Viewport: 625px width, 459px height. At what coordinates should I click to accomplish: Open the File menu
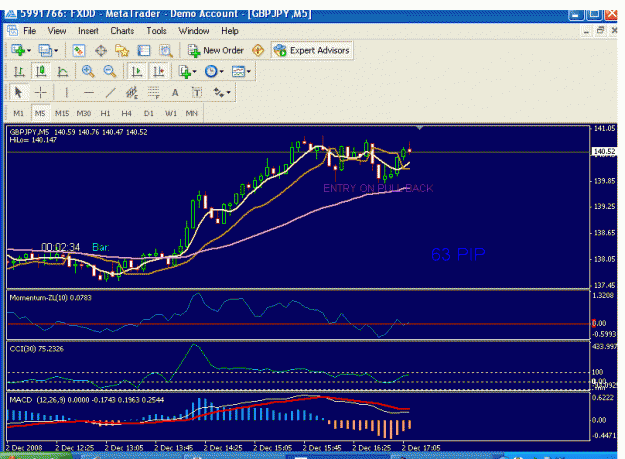tap(29, 31)
